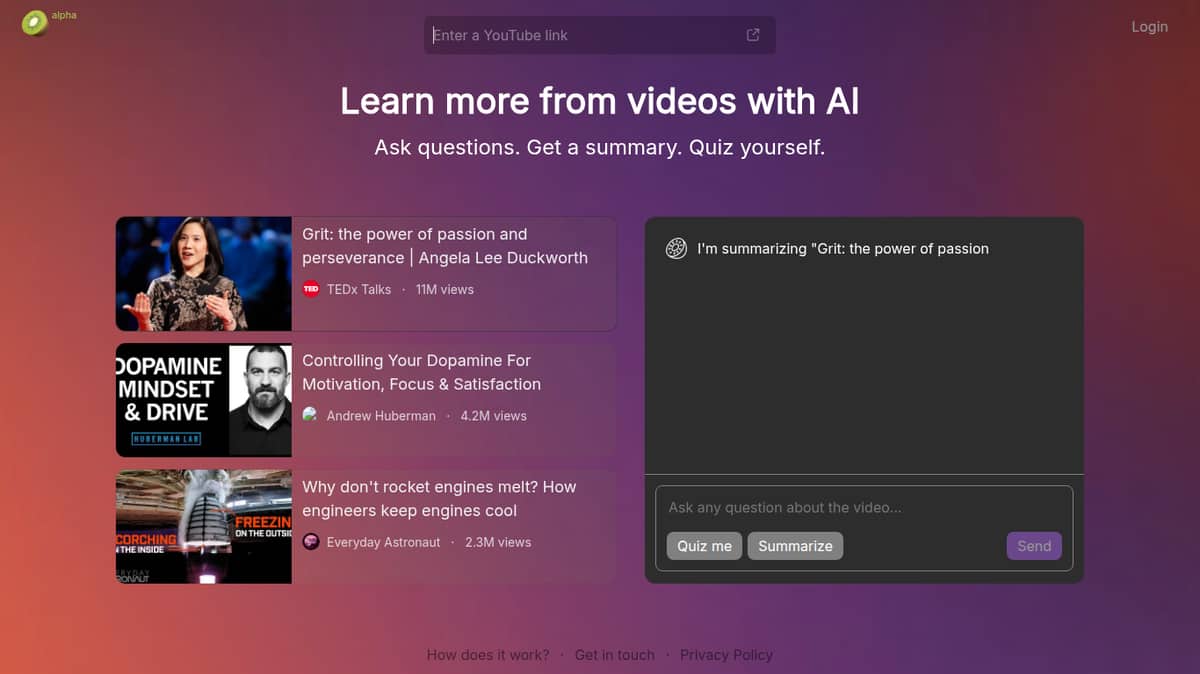The width and height of the screenshot is (1200, 674).
Task: Click the Everyday Astronaut channel avatar
Action: pyautogui.click(x=311, y=542)
